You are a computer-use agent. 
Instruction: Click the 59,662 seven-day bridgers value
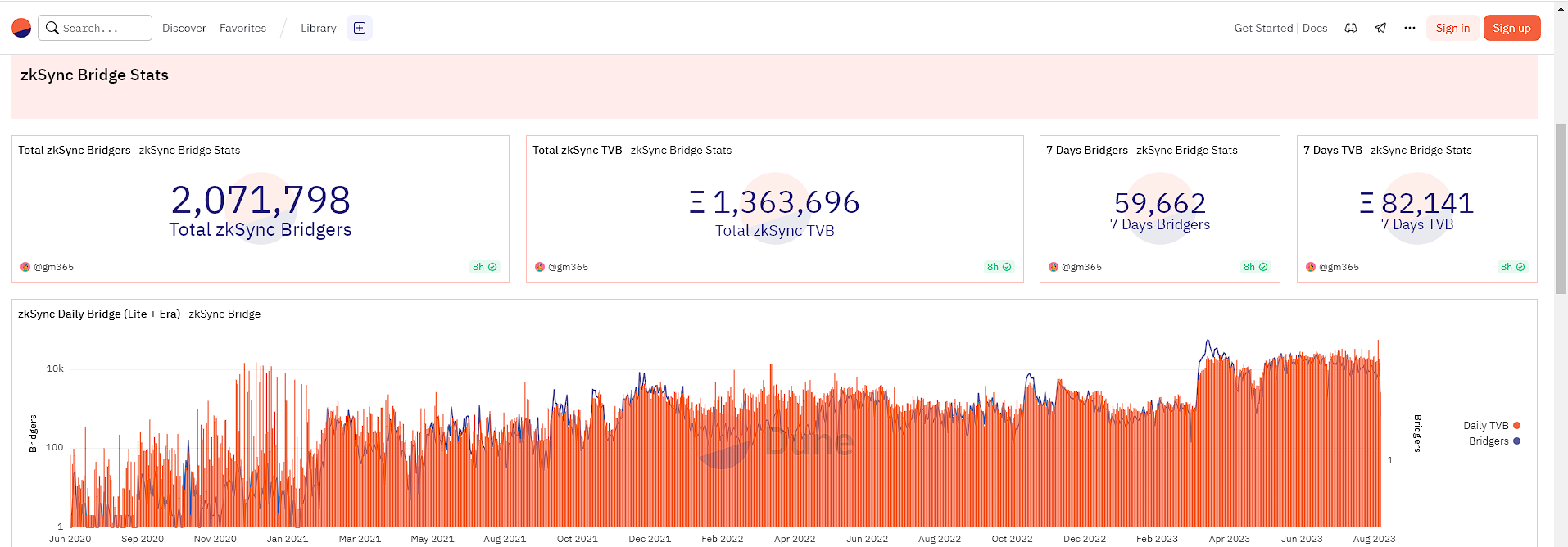coord(1160,203)
